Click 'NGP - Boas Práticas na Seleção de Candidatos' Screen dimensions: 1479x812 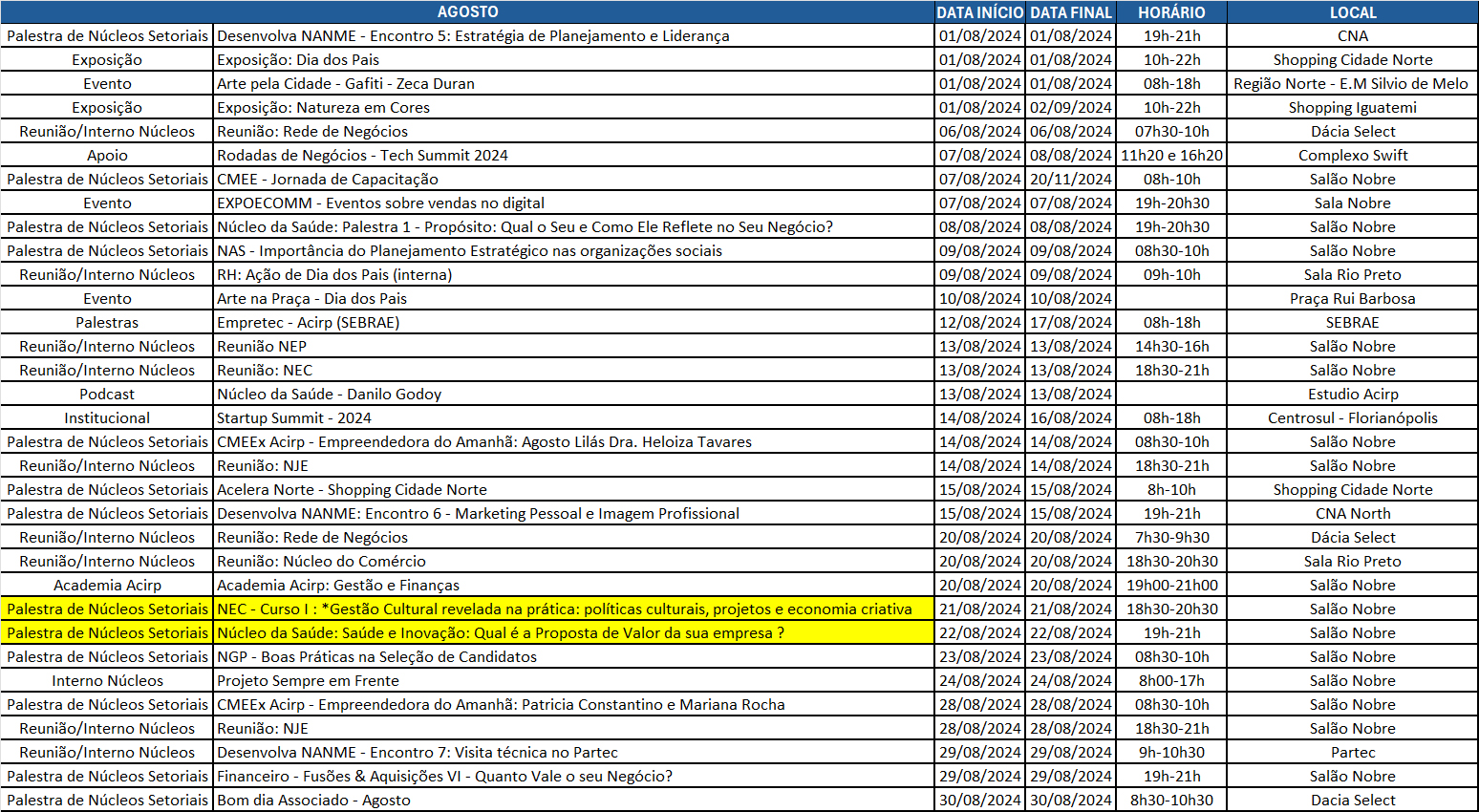(x=573, y=656)
